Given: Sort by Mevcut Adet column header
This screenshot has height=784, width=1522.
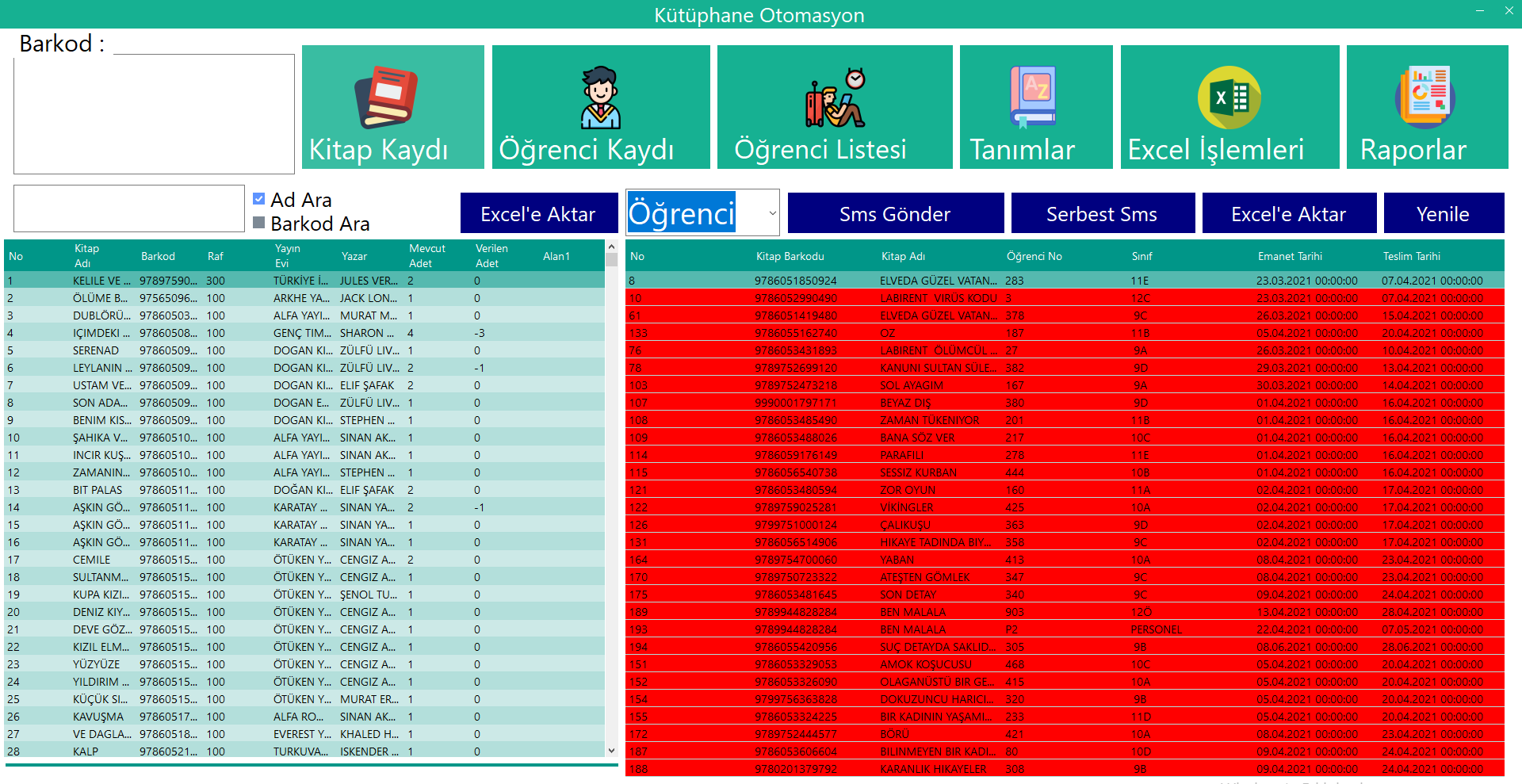Looking at the screenshot, I should pyautogui.click(x=426, y=255).
